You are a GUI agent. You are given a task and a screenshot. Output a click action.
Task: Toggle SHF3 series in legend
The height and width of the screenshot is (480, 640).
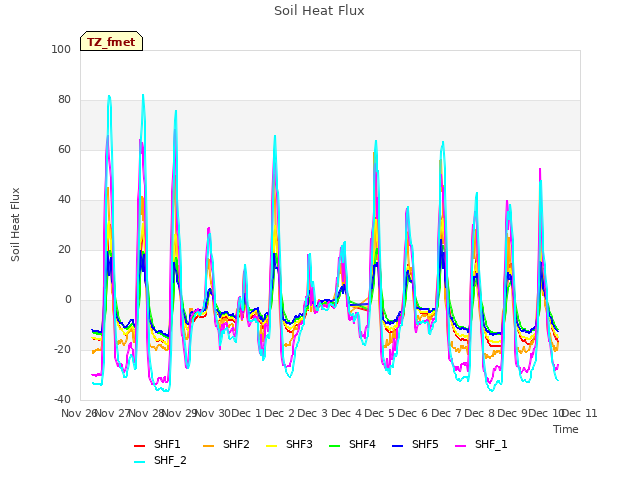(x=289, y=444)
